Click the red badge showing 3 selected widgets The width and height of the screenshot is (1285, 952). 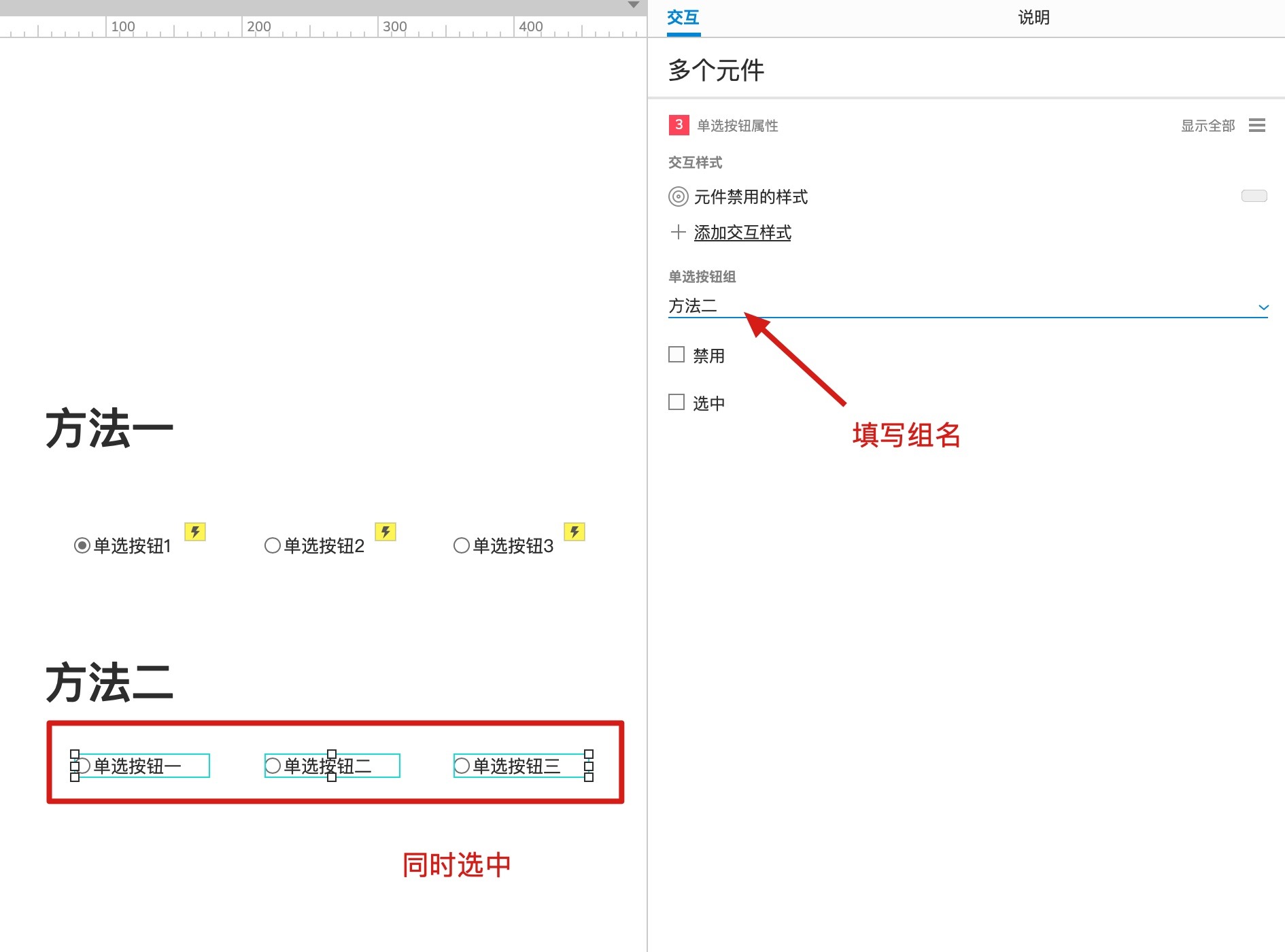click(x=677, y=125)
